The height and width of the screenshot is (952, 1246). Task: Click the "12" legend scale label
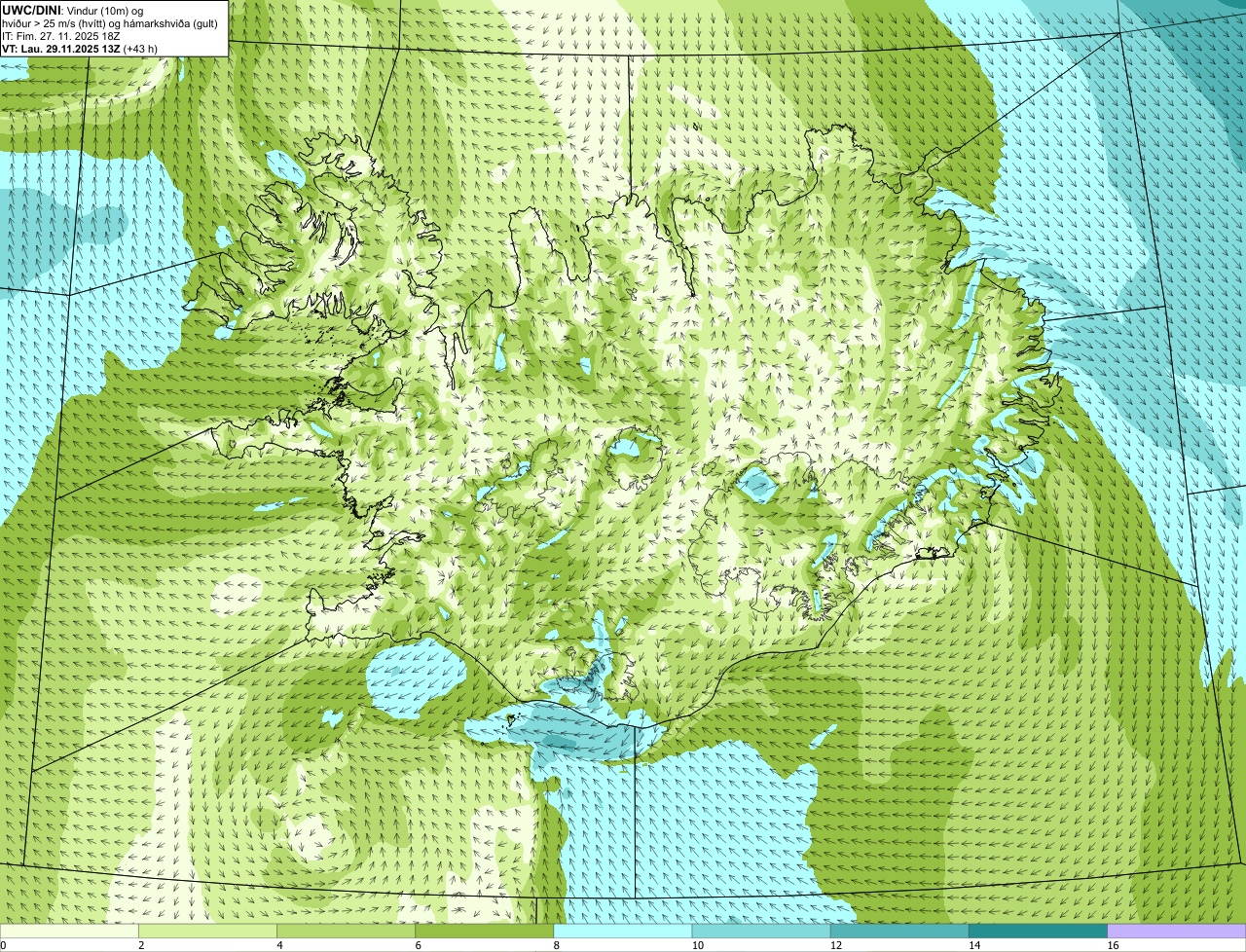(835, 945)
